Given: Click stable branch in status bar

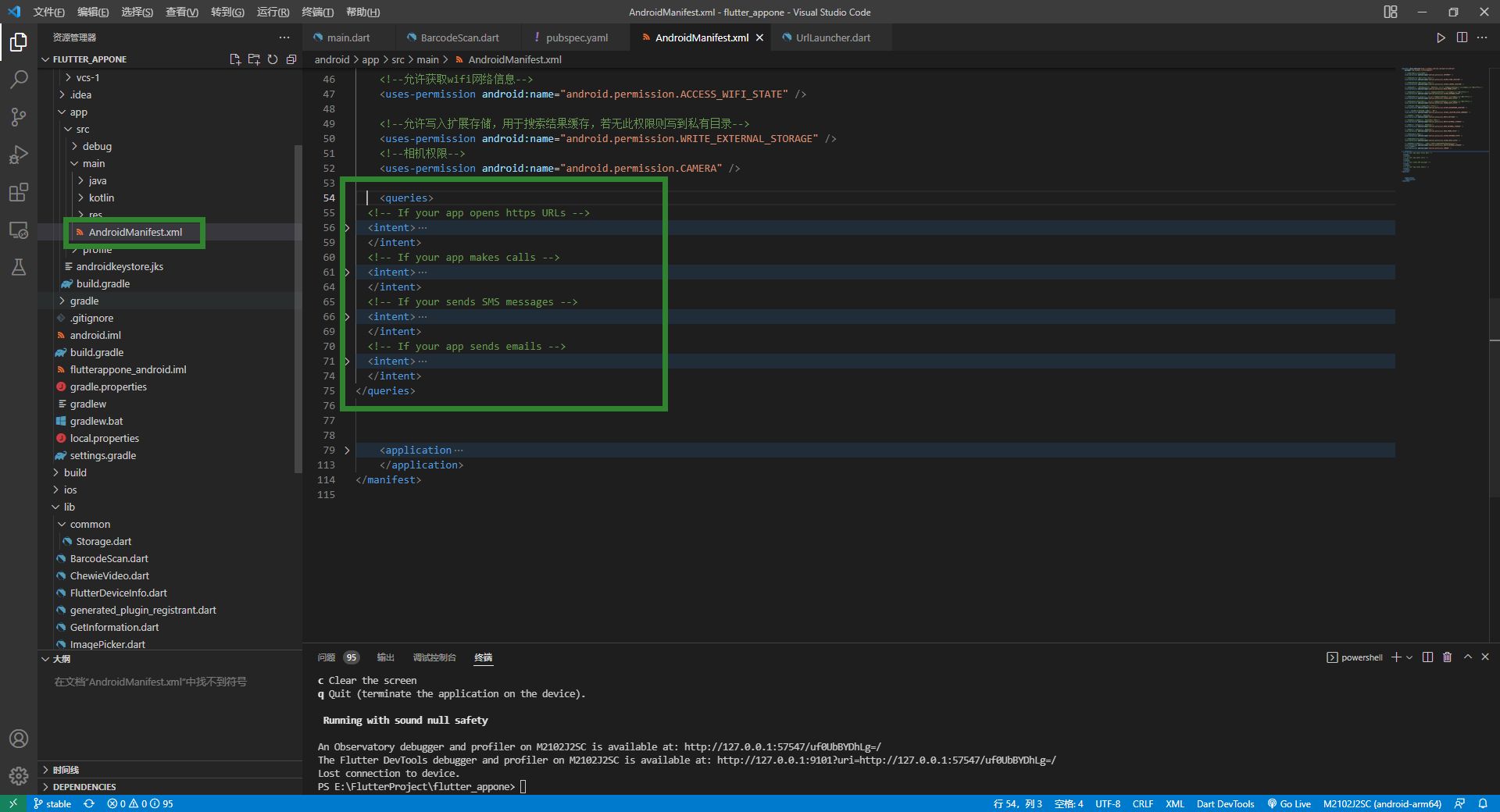Looking at the screenshot, I should pos(52,803).
